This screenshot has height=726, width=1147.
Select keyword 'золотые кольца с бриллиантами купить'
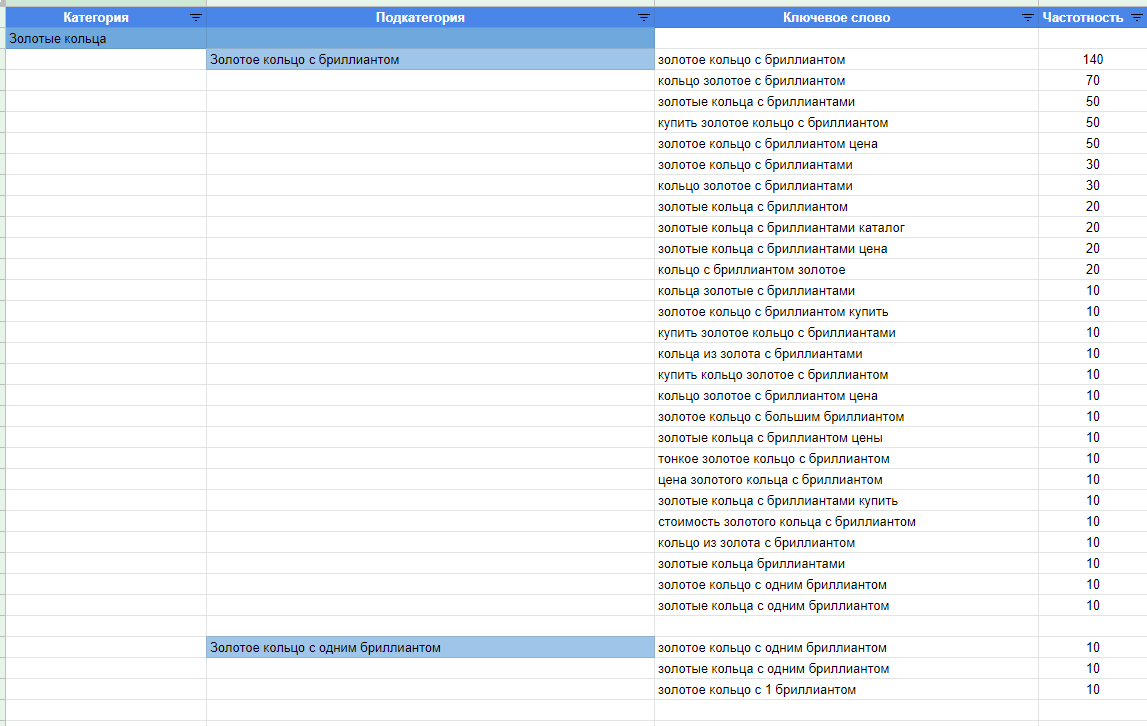(x=778, y=501)
